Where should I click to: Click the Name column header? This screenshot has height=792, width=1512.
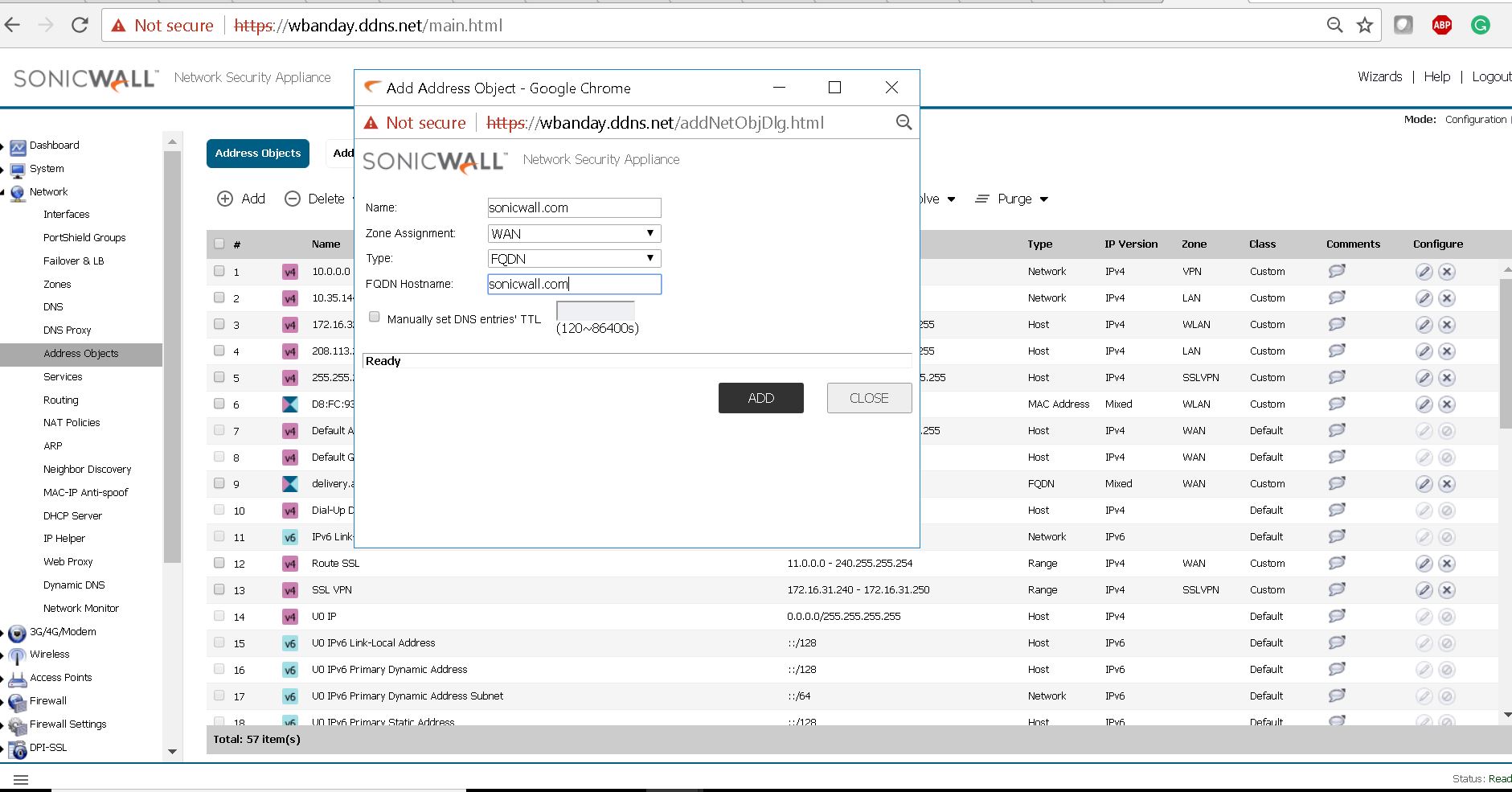tap(326, 244)
